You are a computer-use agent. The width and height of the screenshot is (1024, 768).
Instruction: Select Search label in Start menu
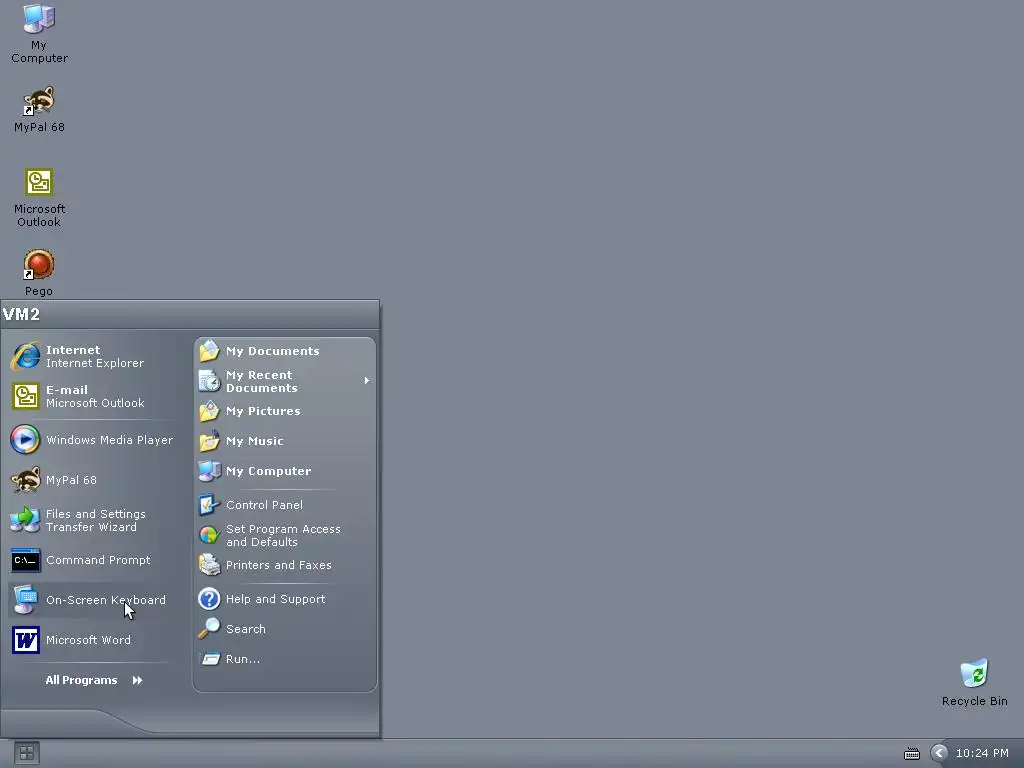(x=246, y=629)
